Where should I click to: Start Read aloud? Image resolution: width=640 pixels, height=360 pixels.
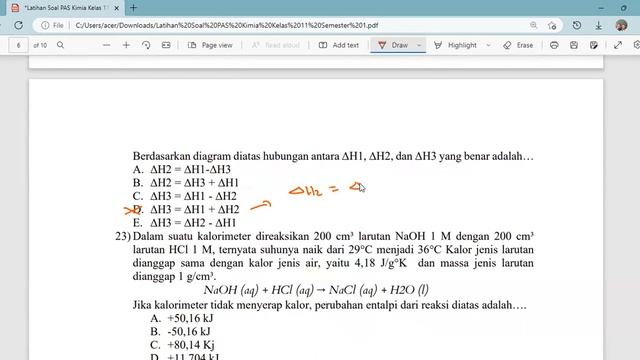pos(276,45)
